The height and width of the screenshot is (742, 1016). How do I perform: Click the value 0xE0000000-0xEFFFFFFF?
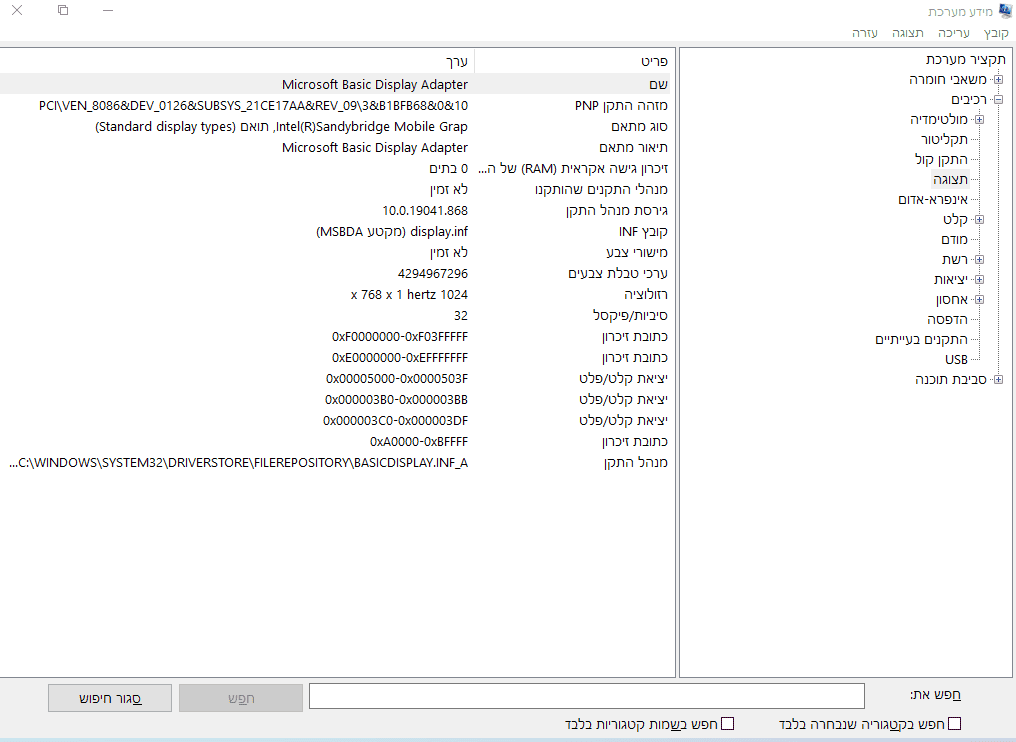click(x=400, y=358)
